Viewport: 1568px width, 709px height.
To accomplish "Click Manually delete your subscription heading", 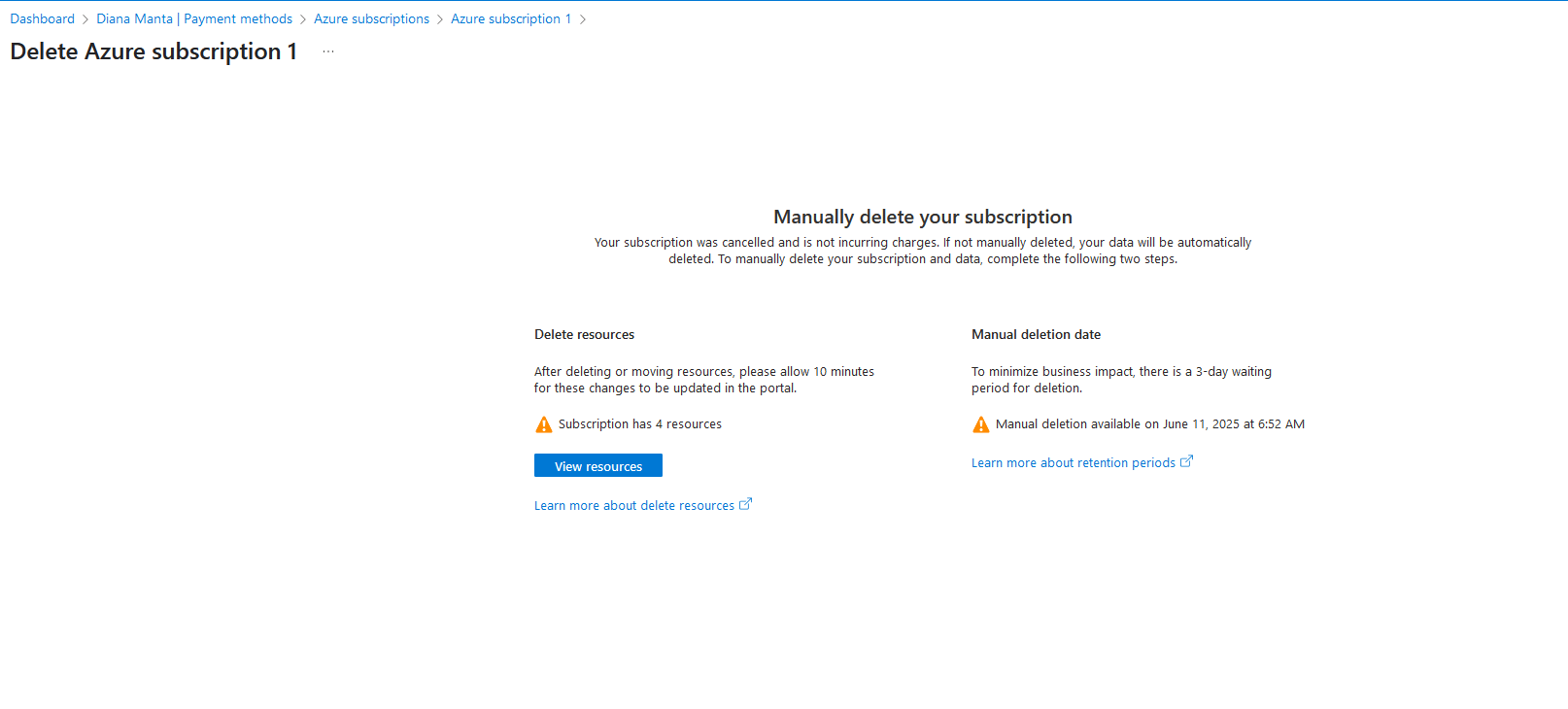I will (x=923, y=217).
